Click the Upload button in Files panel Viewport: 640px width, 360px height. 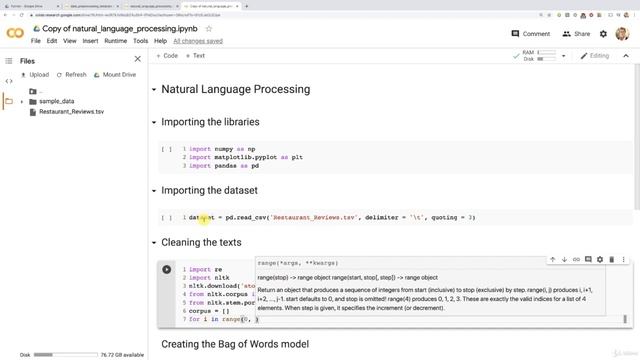pyautogui.click(x=35, y=75)
